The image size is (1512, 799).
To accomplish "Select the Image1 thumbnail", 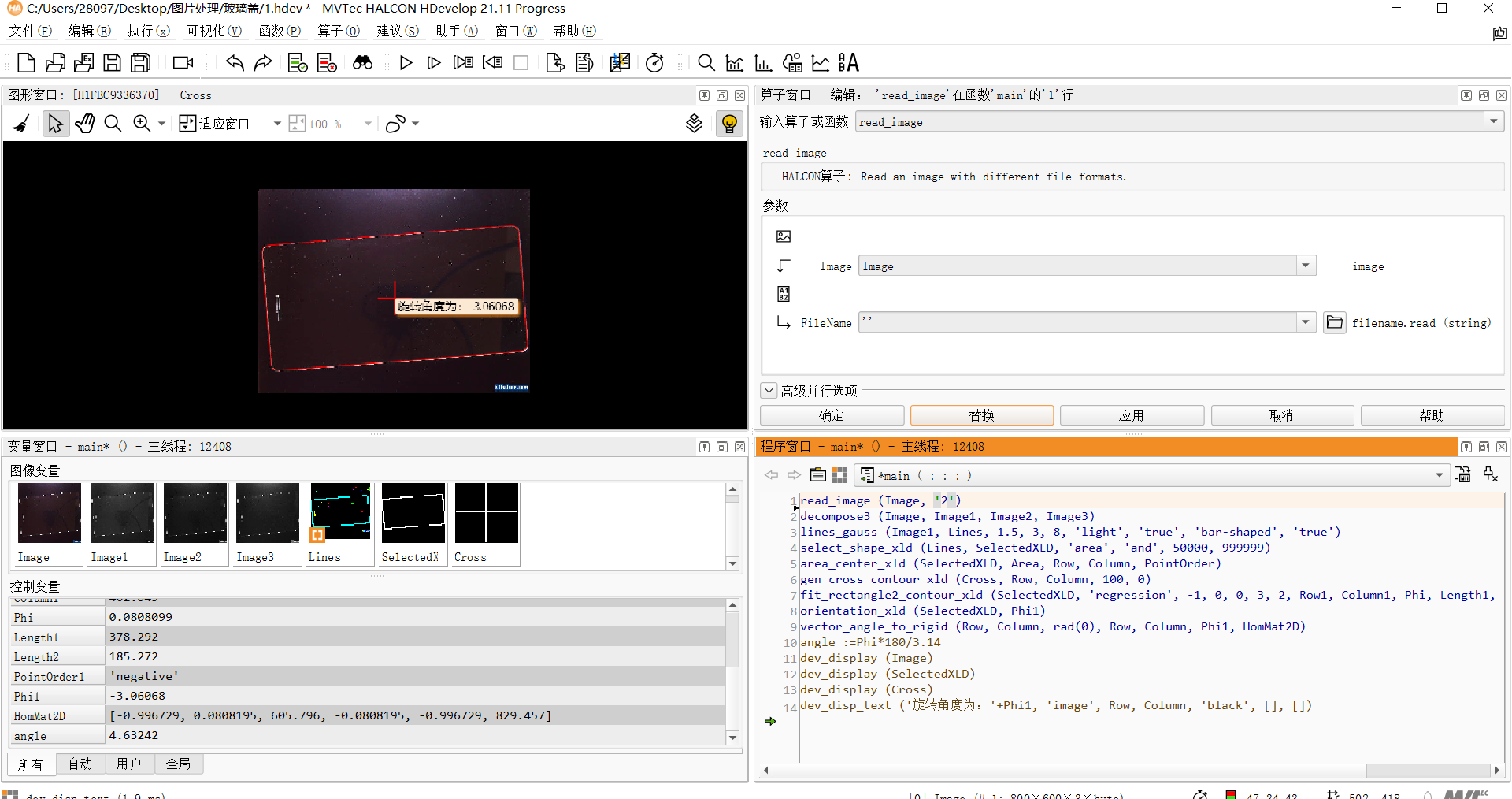I will tap(121, 523).
